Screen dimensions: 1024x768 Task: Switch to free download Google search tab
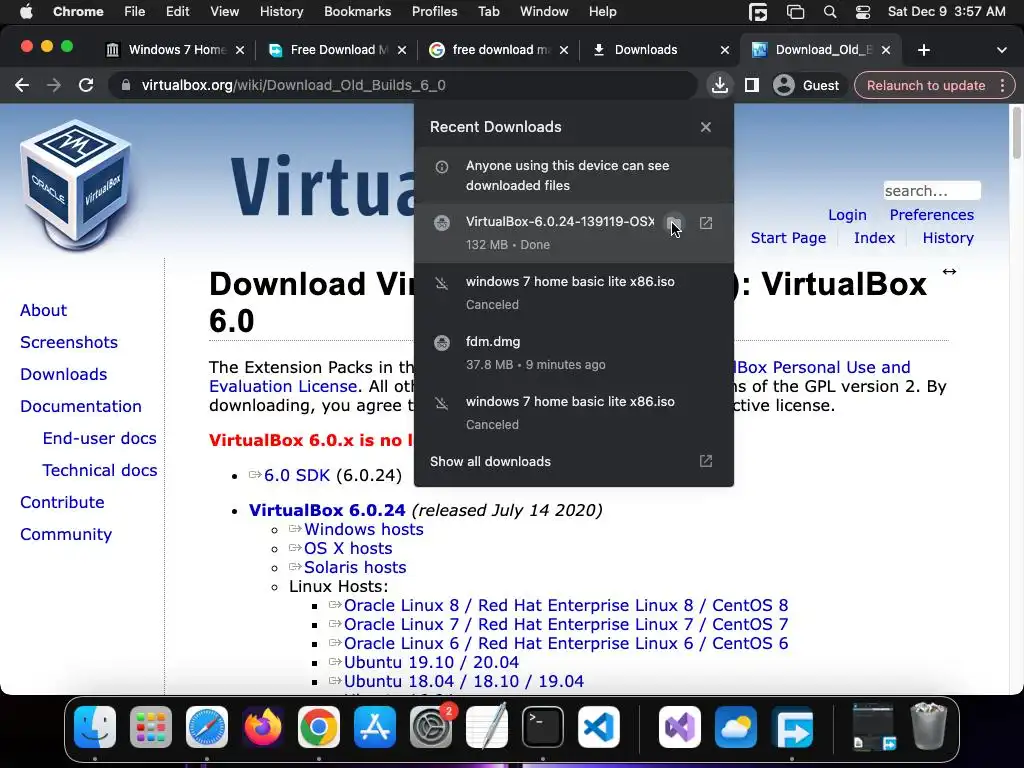(500, 50)
